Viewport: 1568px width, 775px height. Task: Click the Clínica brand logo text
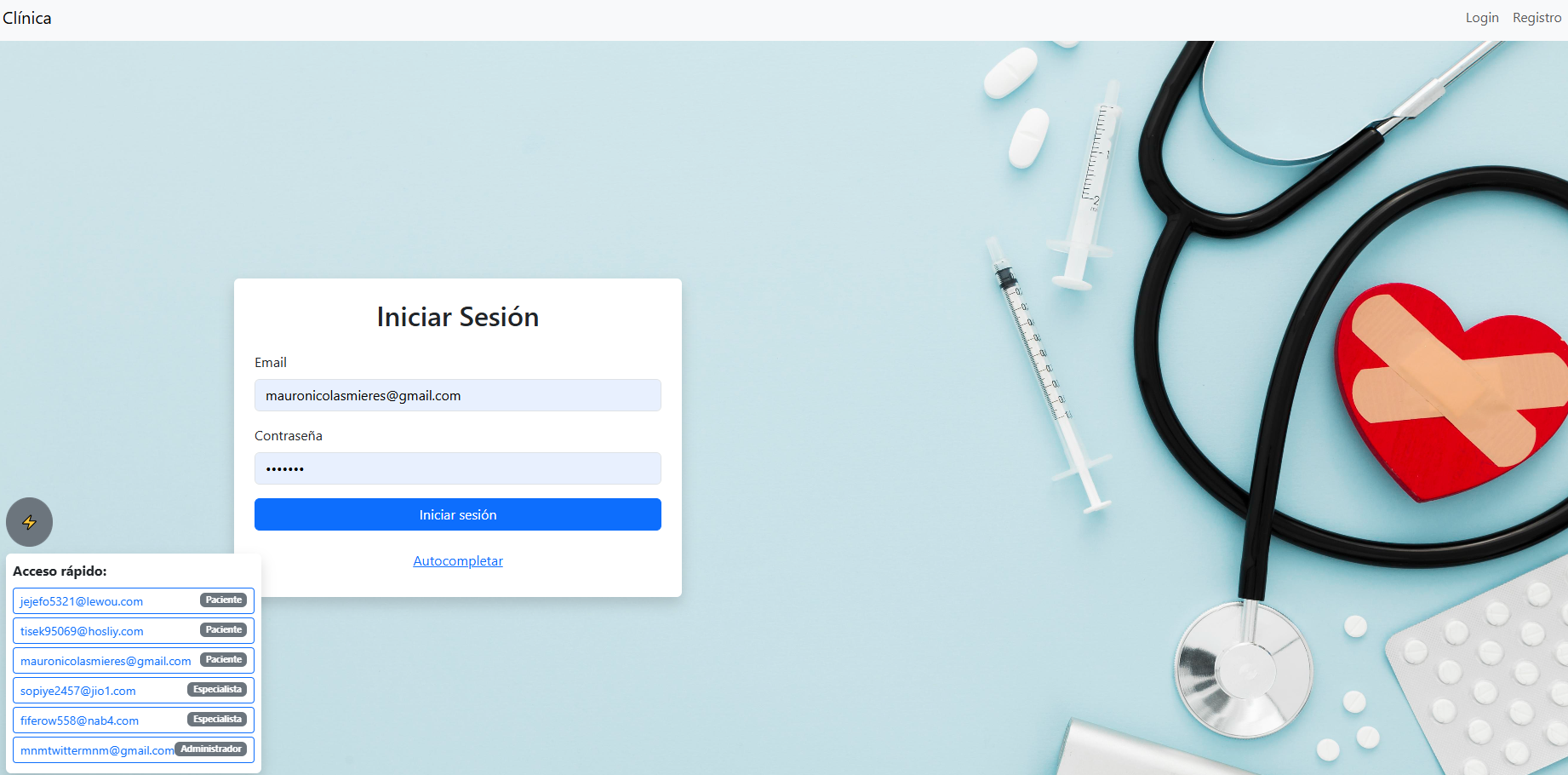26,18
